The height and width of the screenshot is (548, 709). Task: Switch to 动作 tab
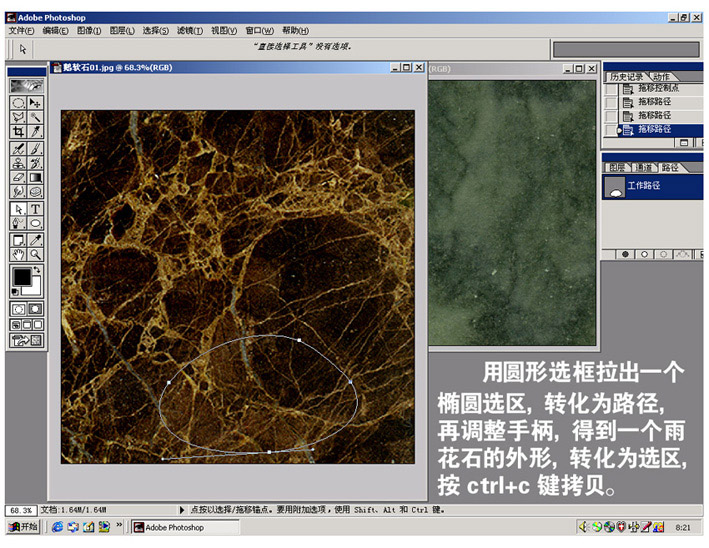pos(661,77)
